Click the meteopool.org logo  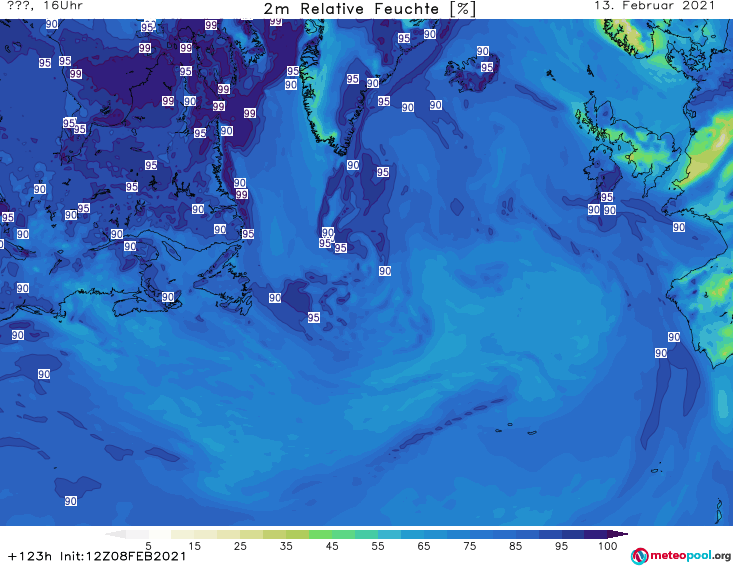[x=681, y=556]
